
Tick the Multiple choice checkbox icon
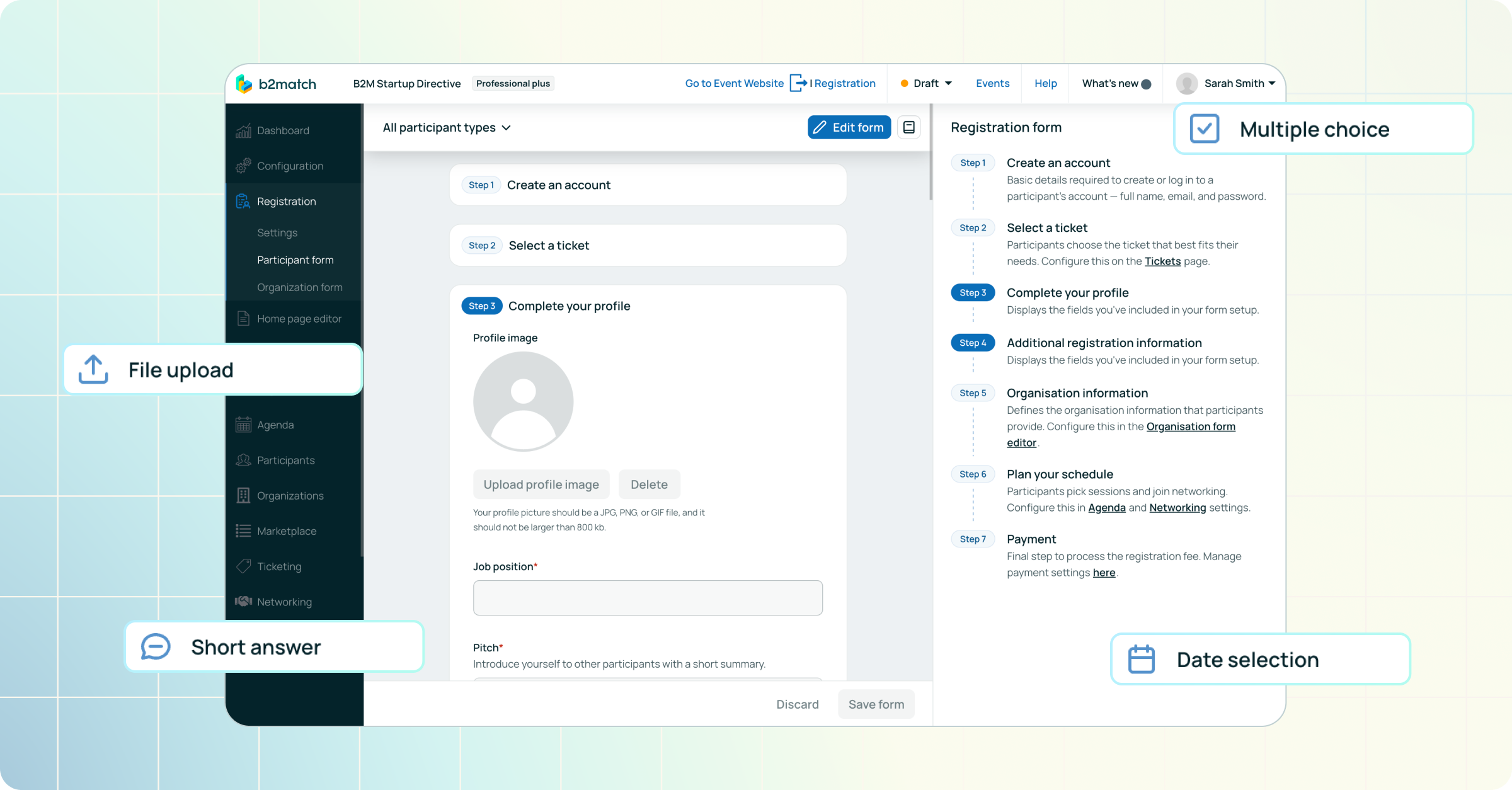tap(1204, 129)
